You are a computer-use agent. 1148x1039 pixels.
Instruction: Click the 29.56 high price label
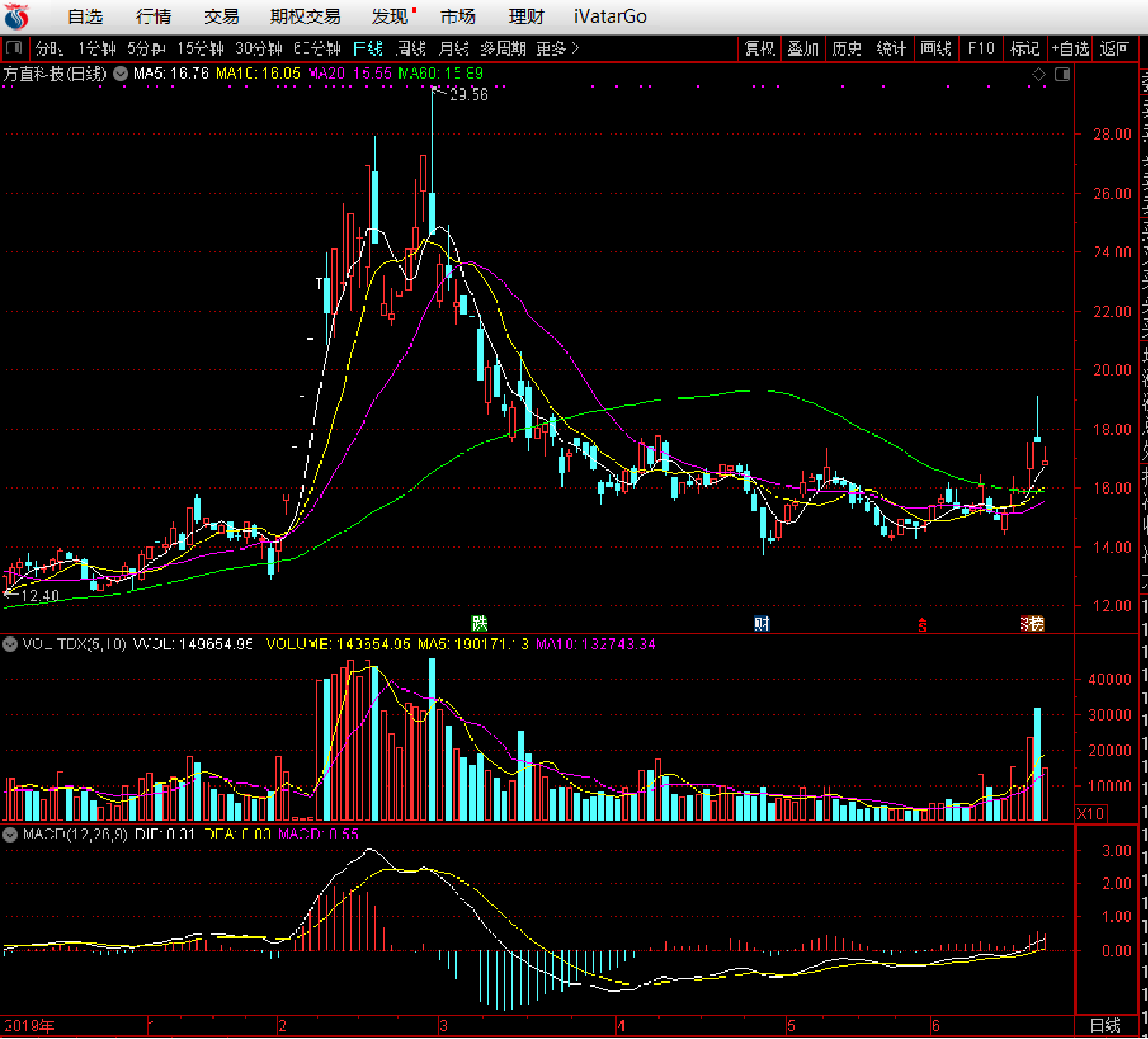click(468, 95)
